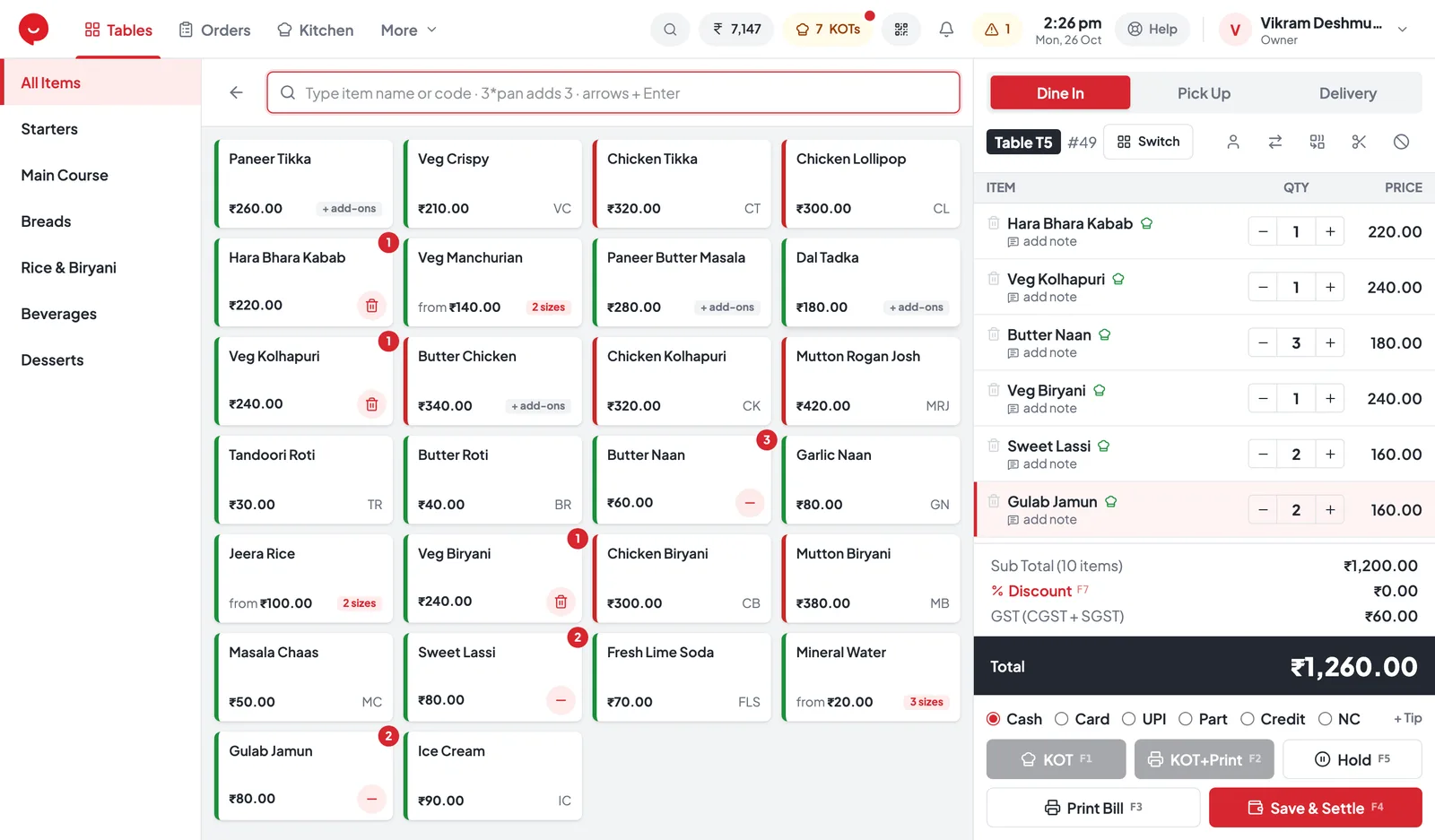Open Veg Manchurian 2 sizes options

pyautogui.click(x=548, y=307)
